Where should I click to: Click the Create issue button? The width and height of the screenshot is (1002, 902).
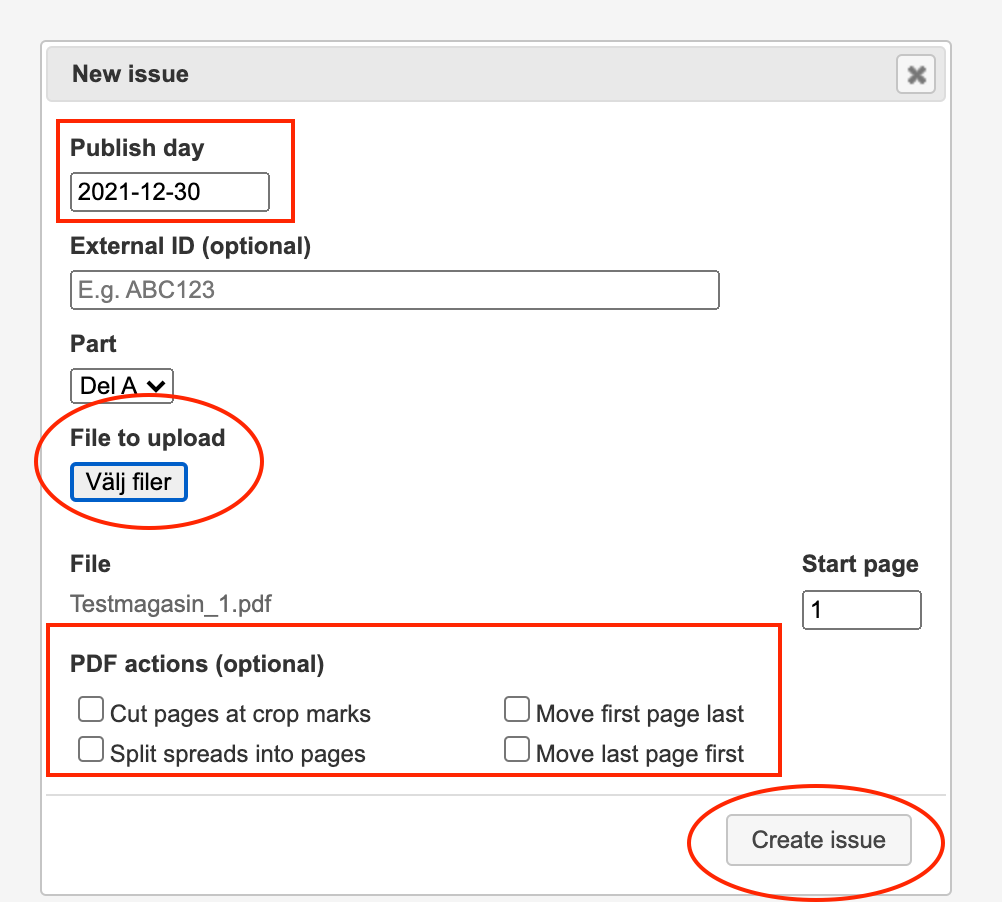coord(818,840)
